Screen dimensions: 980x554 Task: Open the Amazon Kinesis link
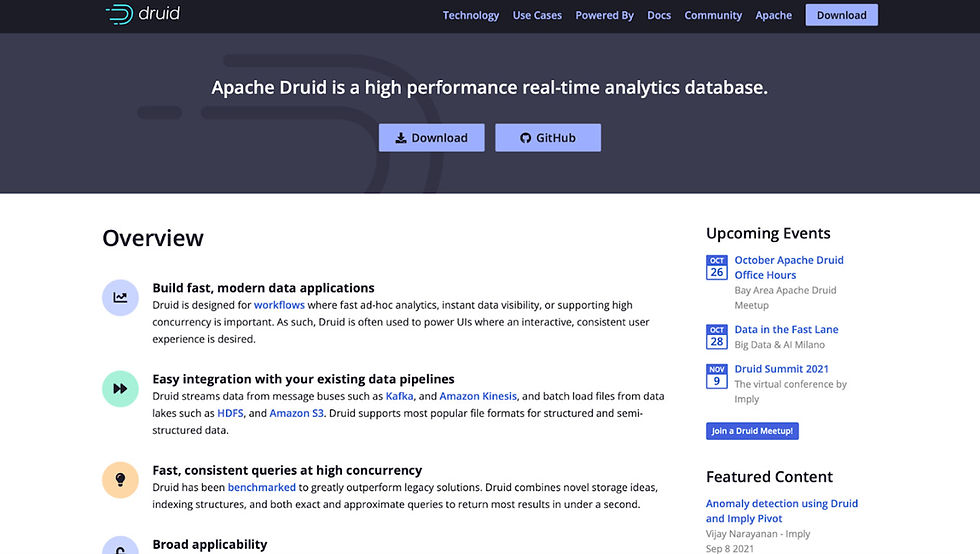(x=478, y=396)
